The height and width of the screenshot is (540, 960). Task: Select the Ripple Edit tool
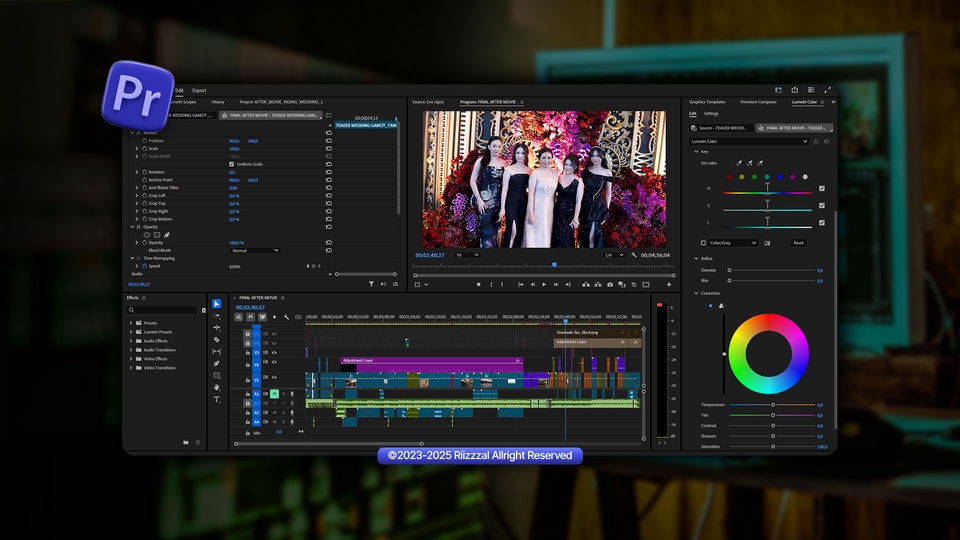(217, 328)
